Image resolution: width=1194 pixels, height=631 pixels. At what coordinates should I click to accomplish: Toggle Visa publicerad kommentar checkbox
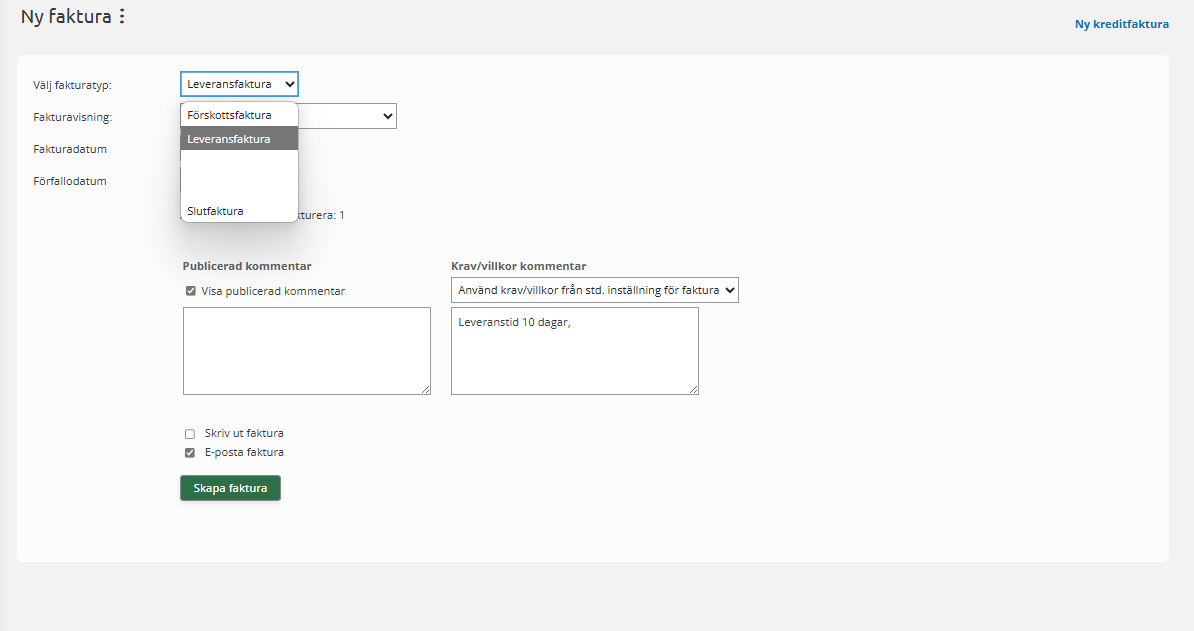(x=190, y=291)
